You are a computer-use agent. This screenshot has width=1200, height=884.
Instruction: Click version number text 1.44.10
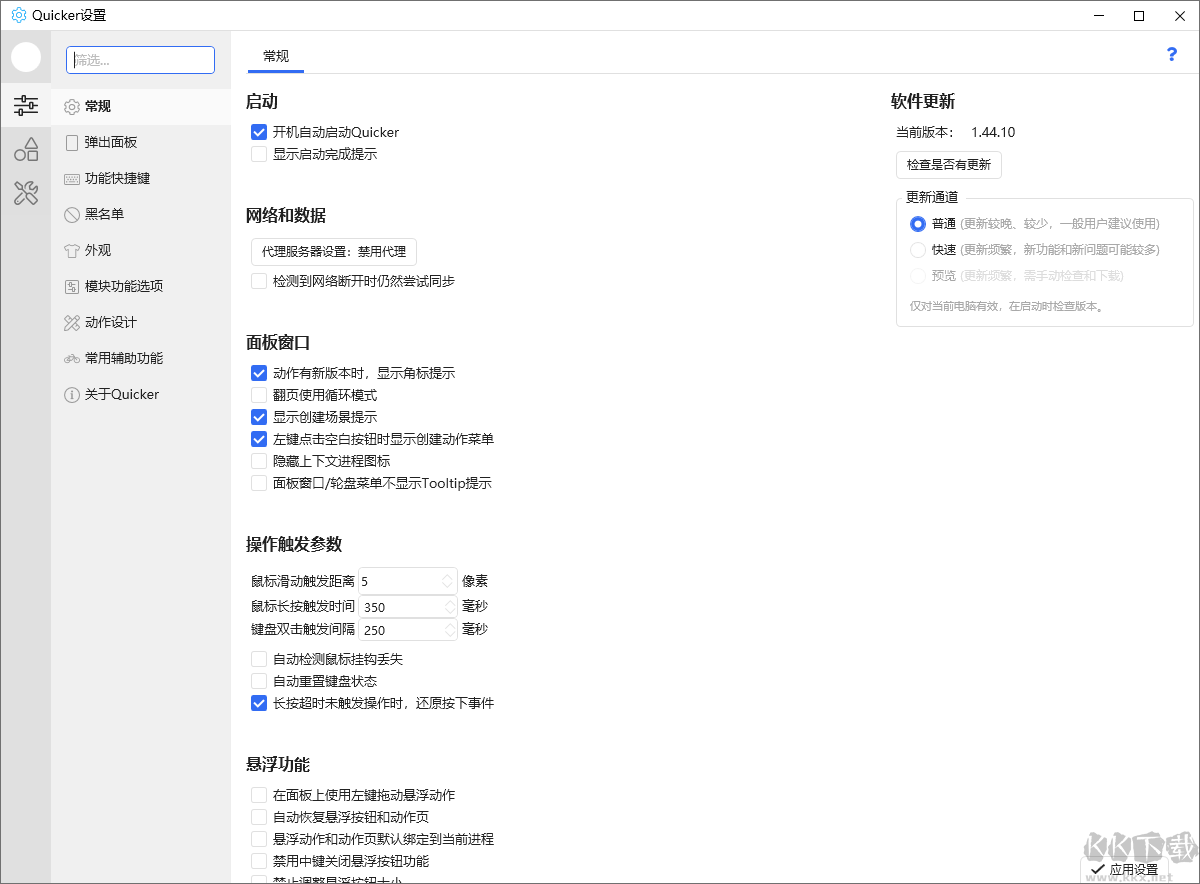(x=993, y=132)
